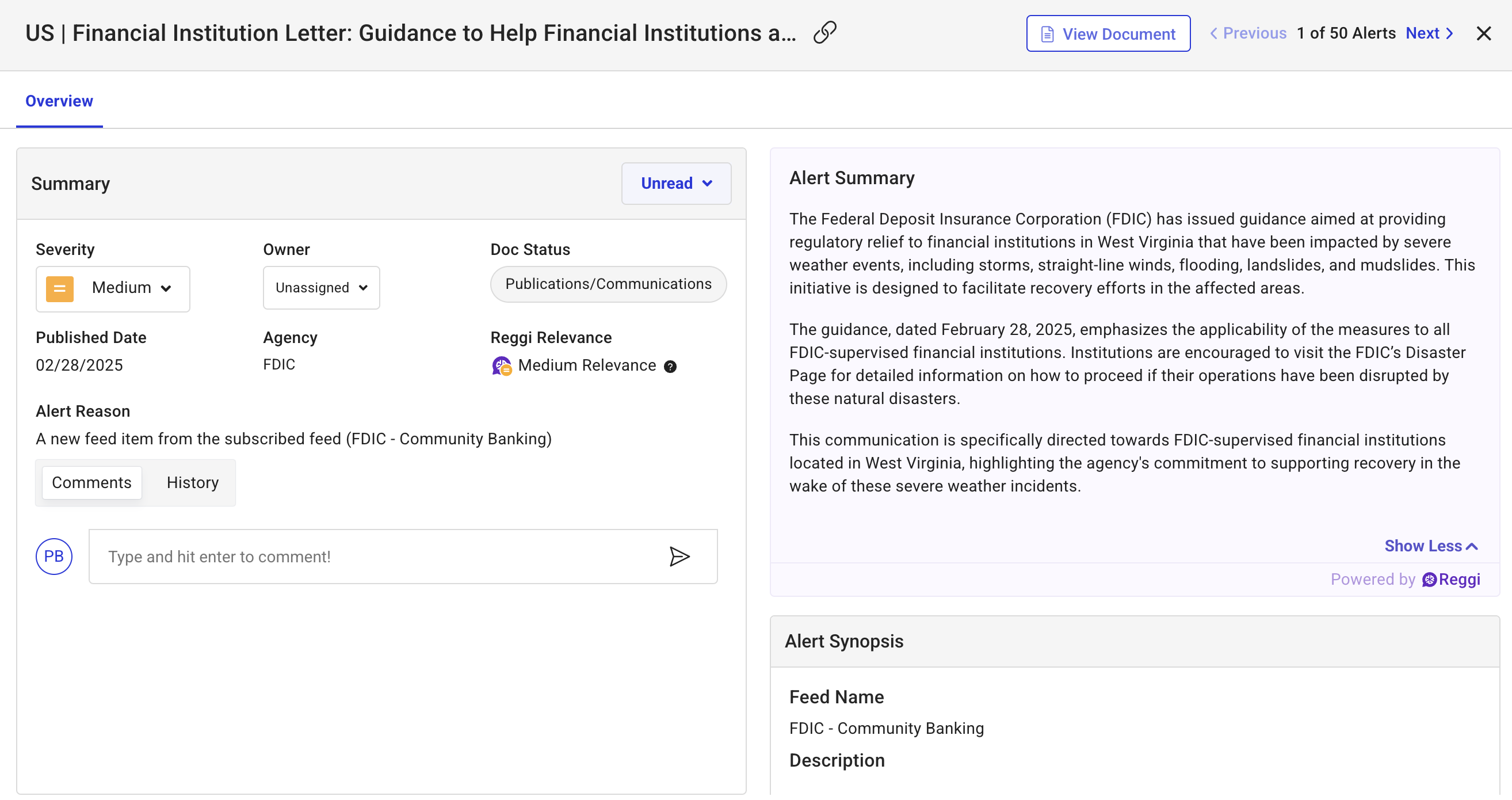This screenshot has height=800, width=1512.
Task: Open the Unassigned owner dropdown
Action: click(321, 288)
